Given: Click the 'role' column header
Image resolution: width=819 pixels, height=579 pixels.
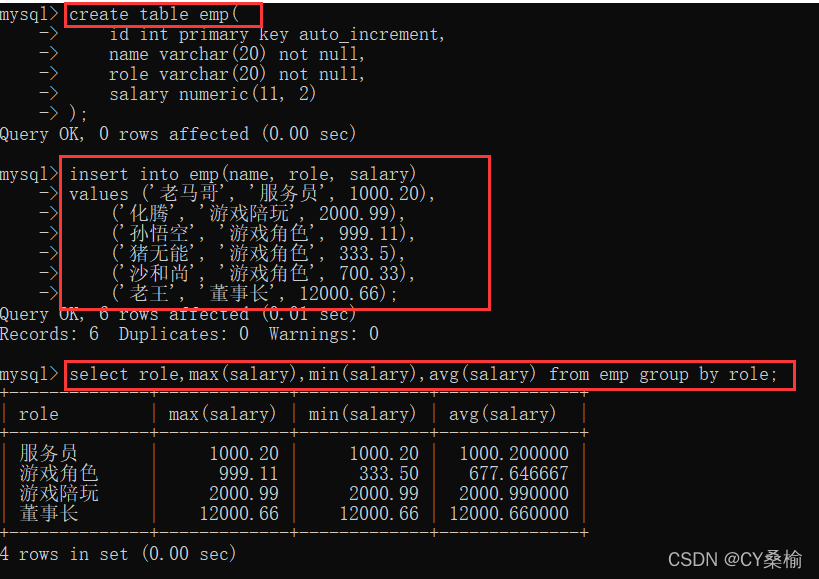Looking at the screenshot, I should click(39, 414).
